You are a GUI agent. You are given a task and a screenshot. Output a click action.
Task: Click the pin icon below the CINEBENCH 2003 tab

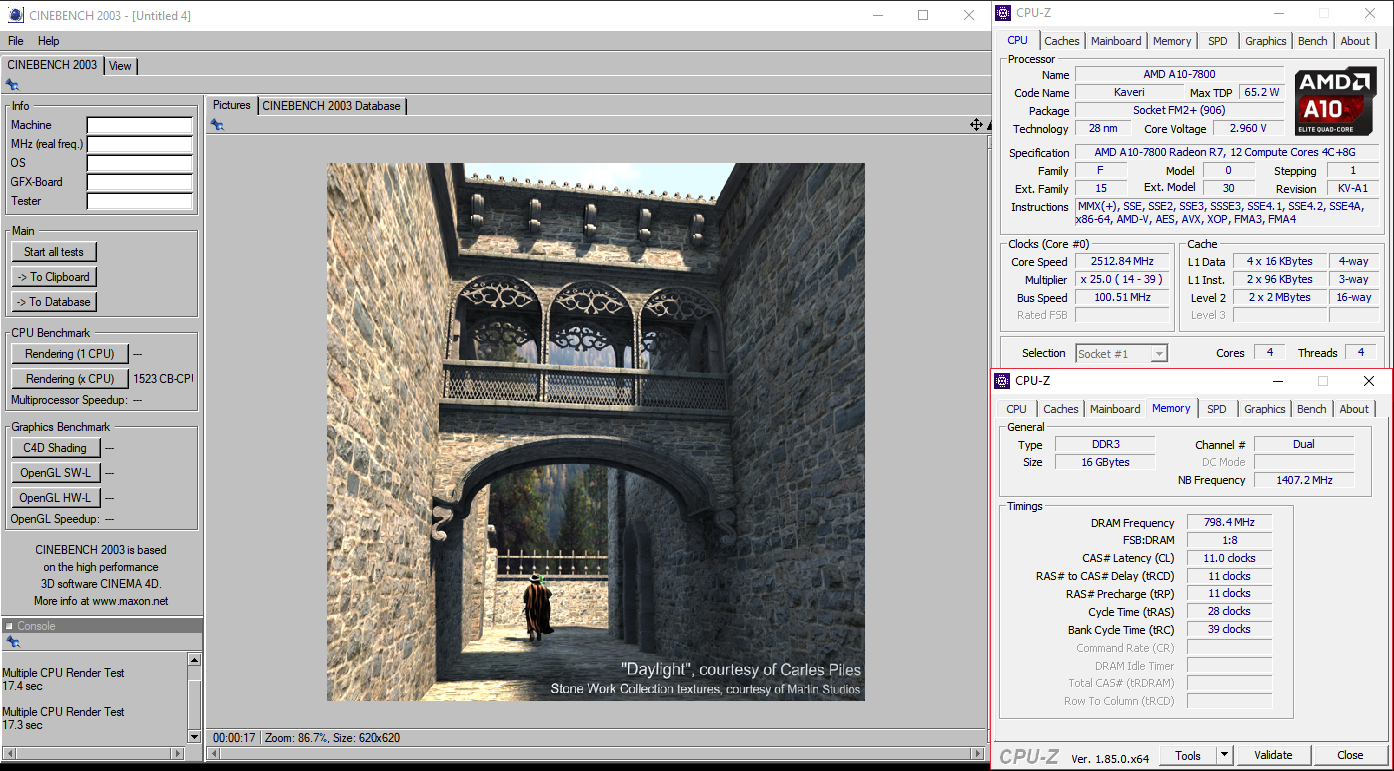[x=12, y=85]
